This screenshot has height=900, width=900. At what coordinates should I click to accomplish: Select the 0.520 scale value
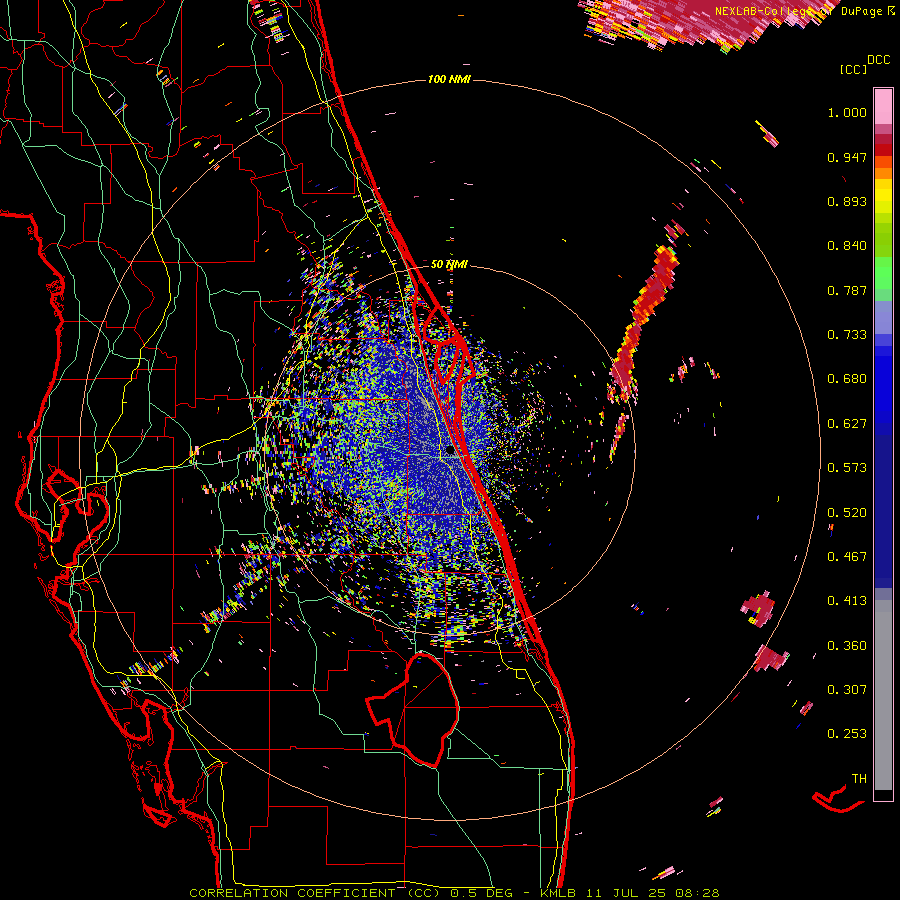pos(847,513)
